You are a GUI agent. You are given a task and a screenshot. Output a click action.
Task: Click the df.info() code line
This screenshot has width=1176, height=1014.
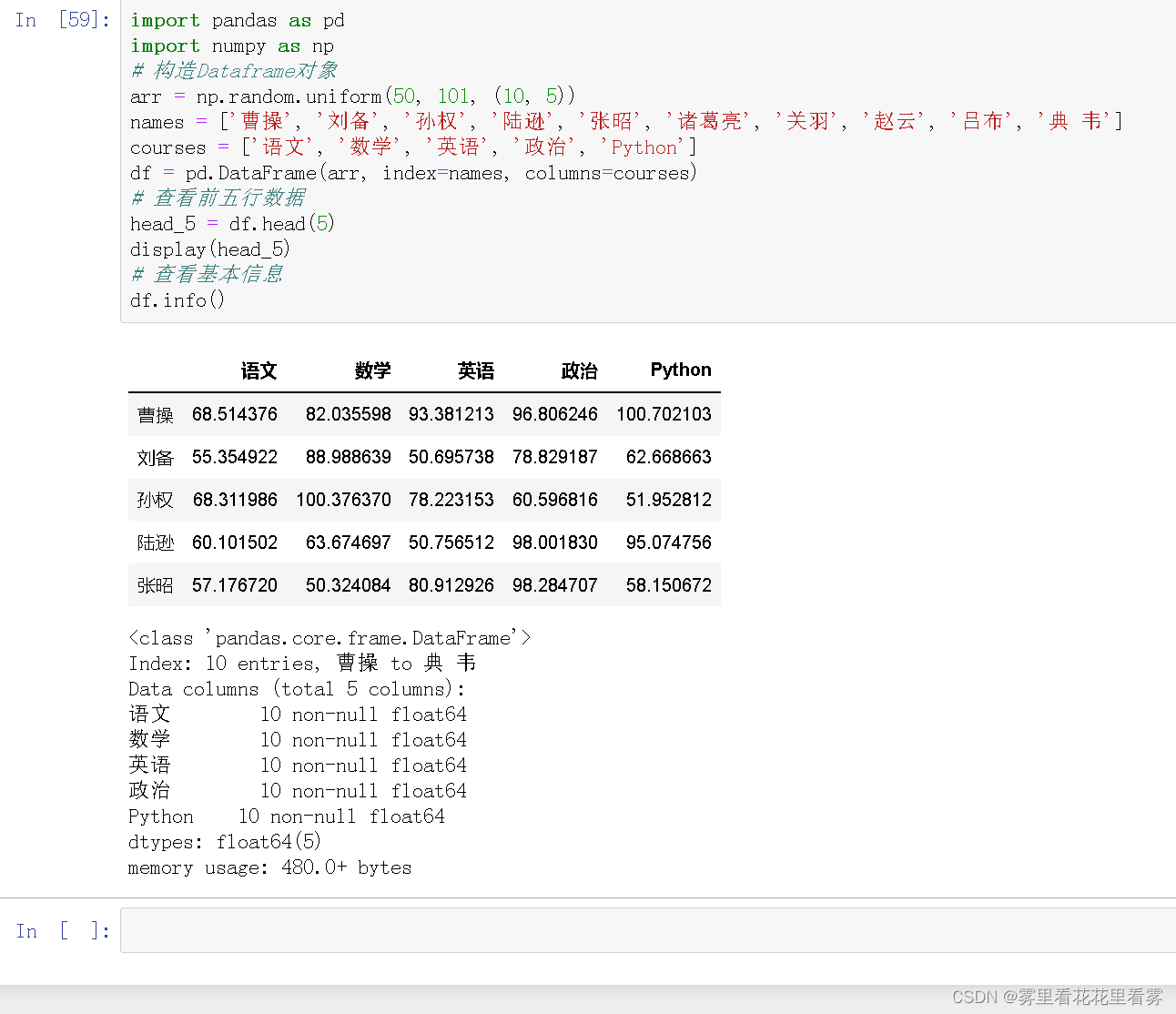pos(177,300)
